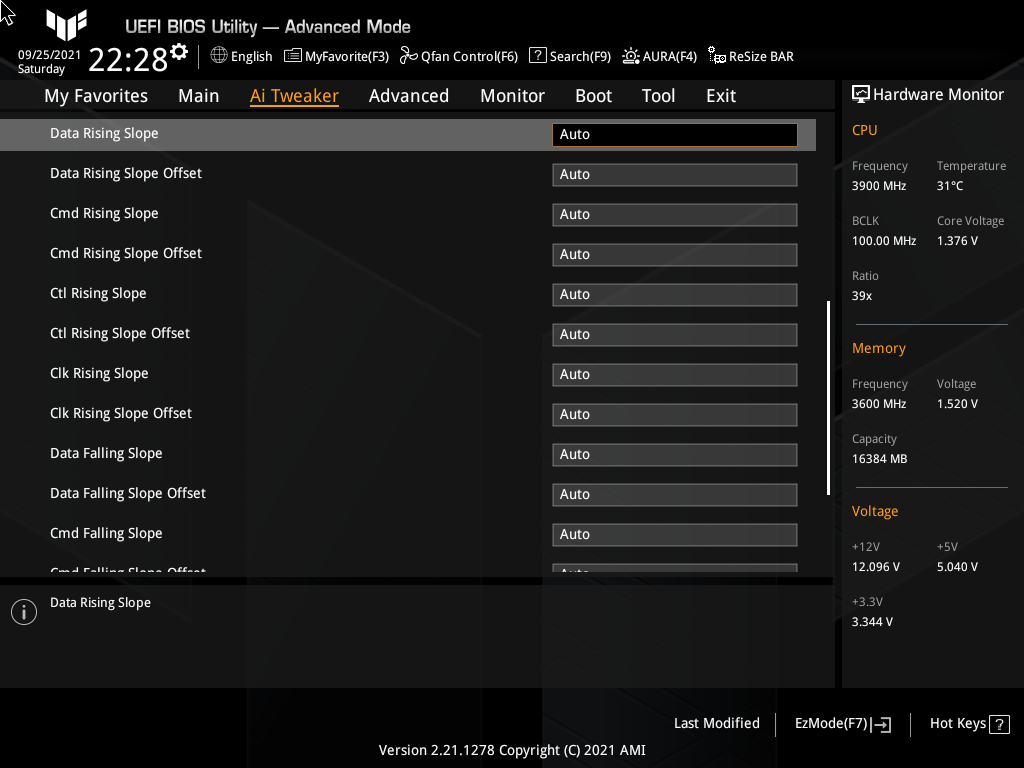Open Ctl Rising Slope value field

[675, 295]
